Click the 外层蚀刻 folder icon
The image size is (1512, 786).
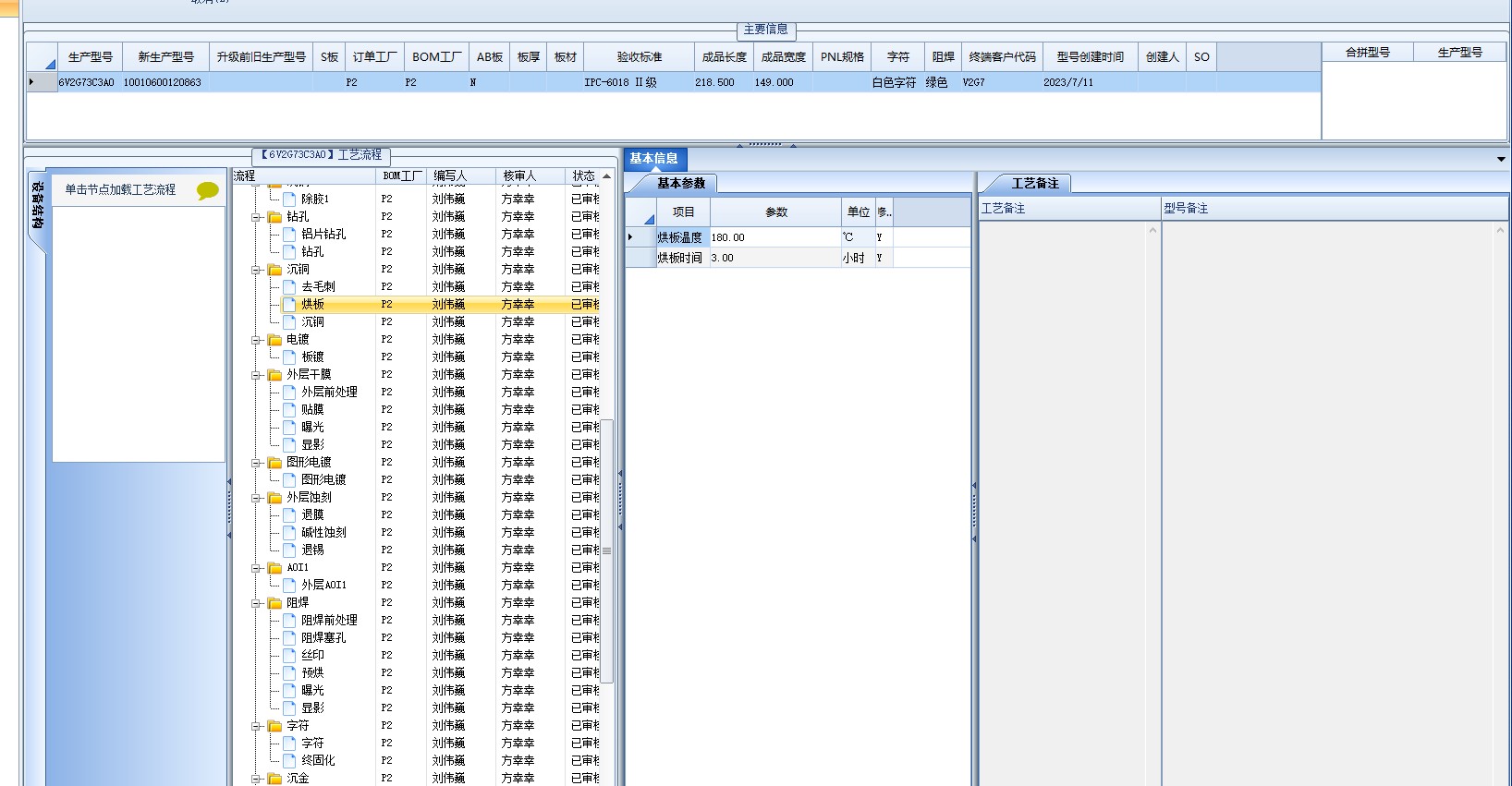[274, 498]
